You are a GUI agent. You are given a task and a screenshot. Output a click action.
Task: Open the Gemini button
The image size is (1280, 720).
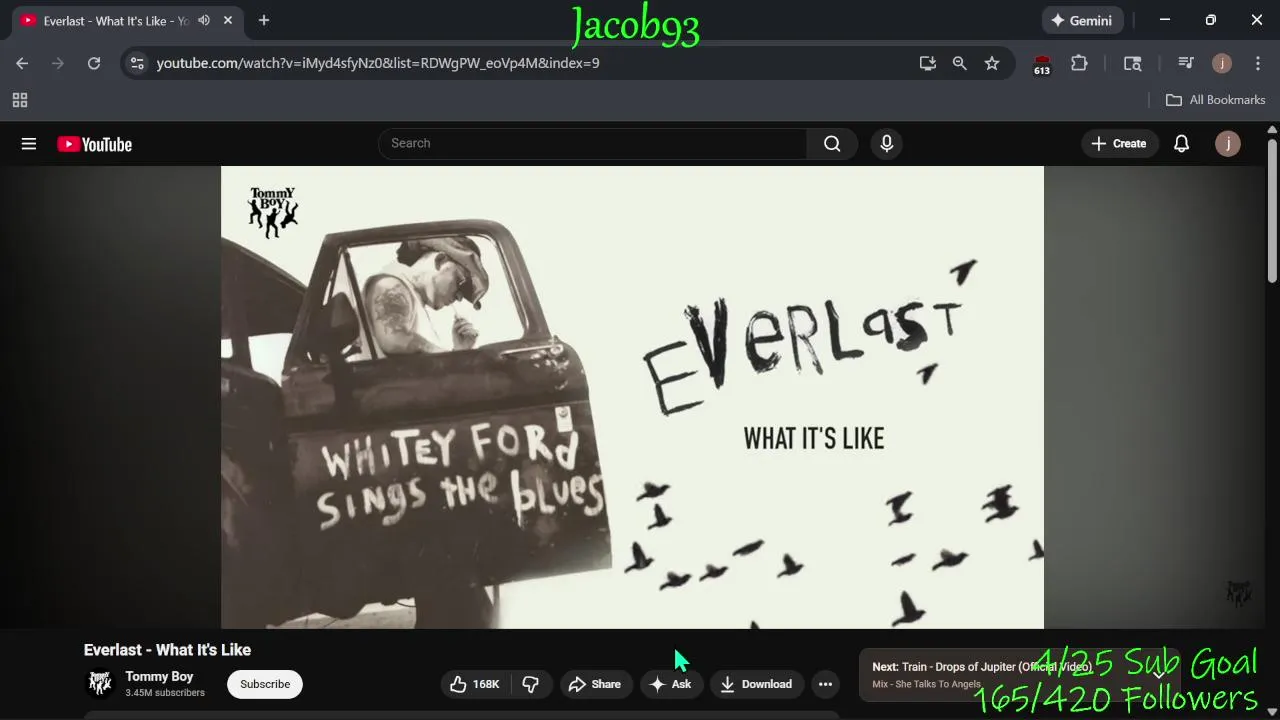(1082, 20)
